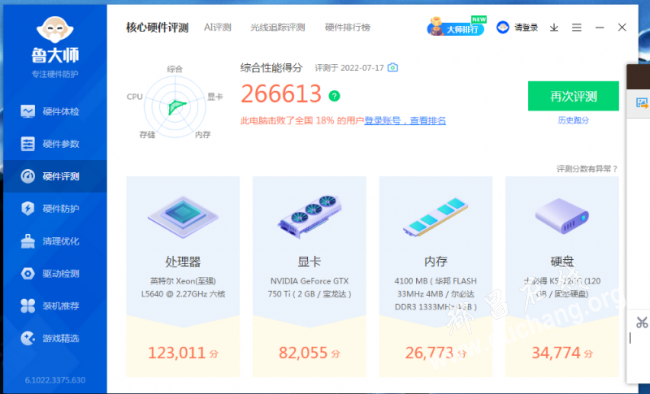Click the 处理器 chip icon
Viewport: 650px width, 394px height.
[x=183, y=216]
